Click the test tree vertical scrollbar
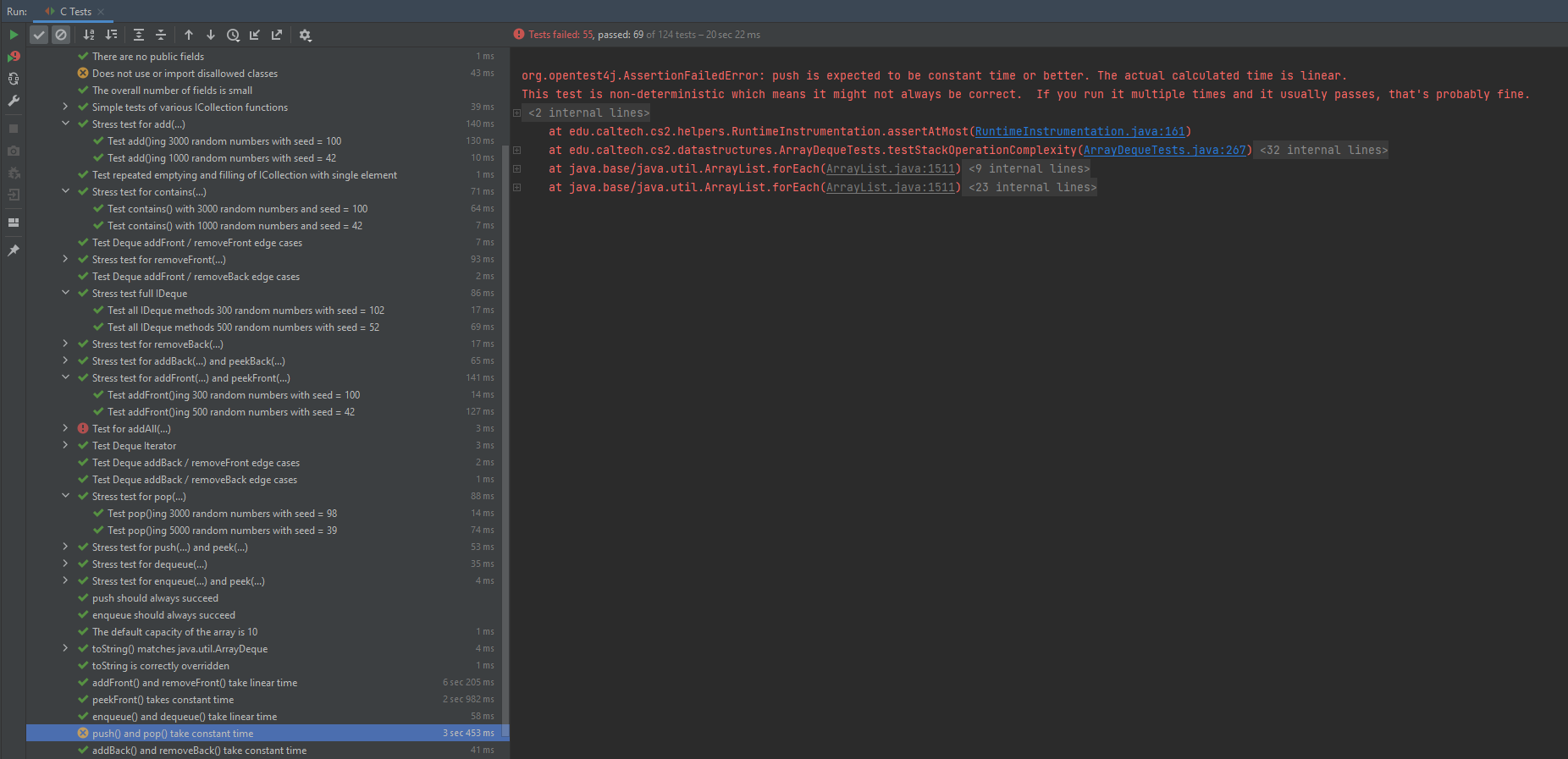This screenshot has width=1568, height=759. (505, 423)
